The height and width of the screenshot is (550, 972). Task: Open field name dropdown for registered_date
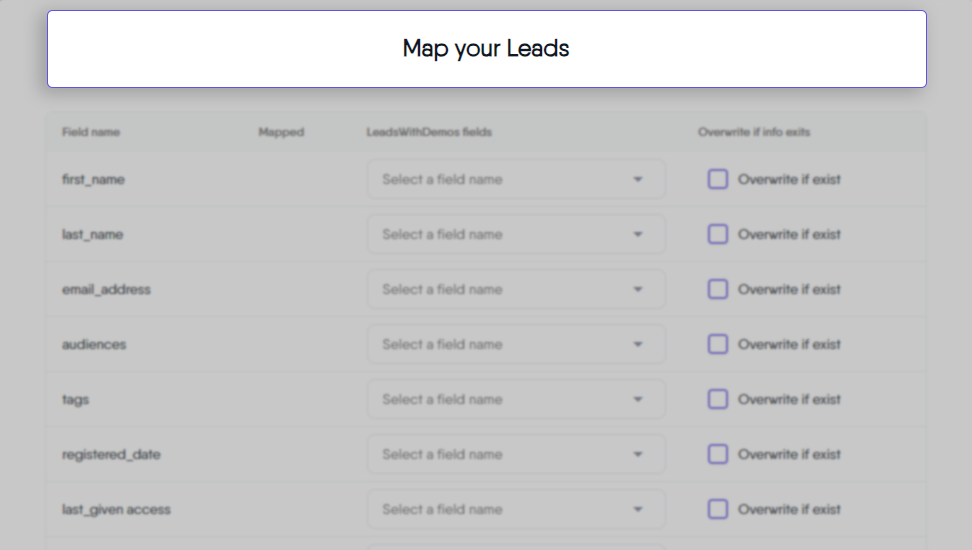click(x=515, y=455)
